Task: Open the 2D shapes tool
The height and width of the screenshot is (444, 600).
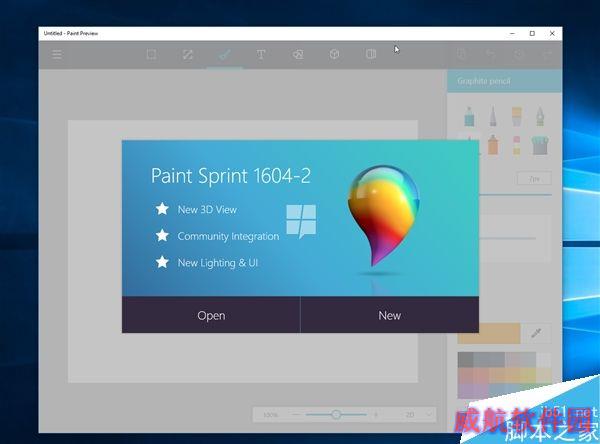Action: click(x=298, y=54)
